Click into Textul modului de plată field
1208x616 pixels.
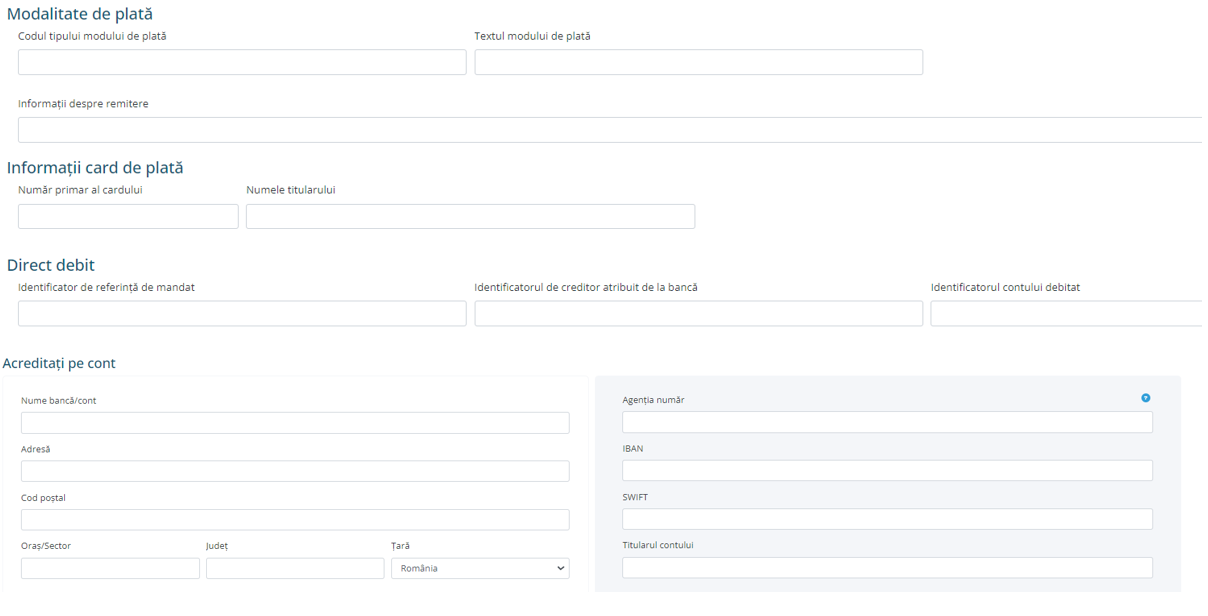(698, 62)
